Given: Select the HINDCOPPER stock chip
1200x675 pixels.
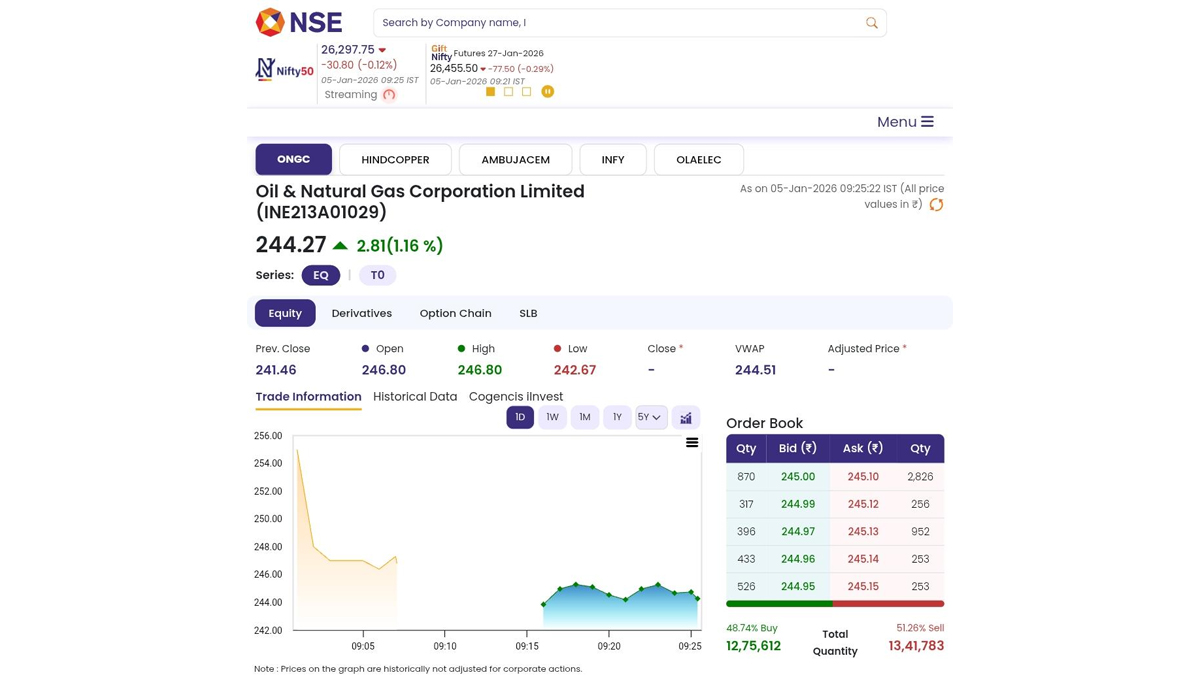Looking at the screenshot, I should point(395,160).
